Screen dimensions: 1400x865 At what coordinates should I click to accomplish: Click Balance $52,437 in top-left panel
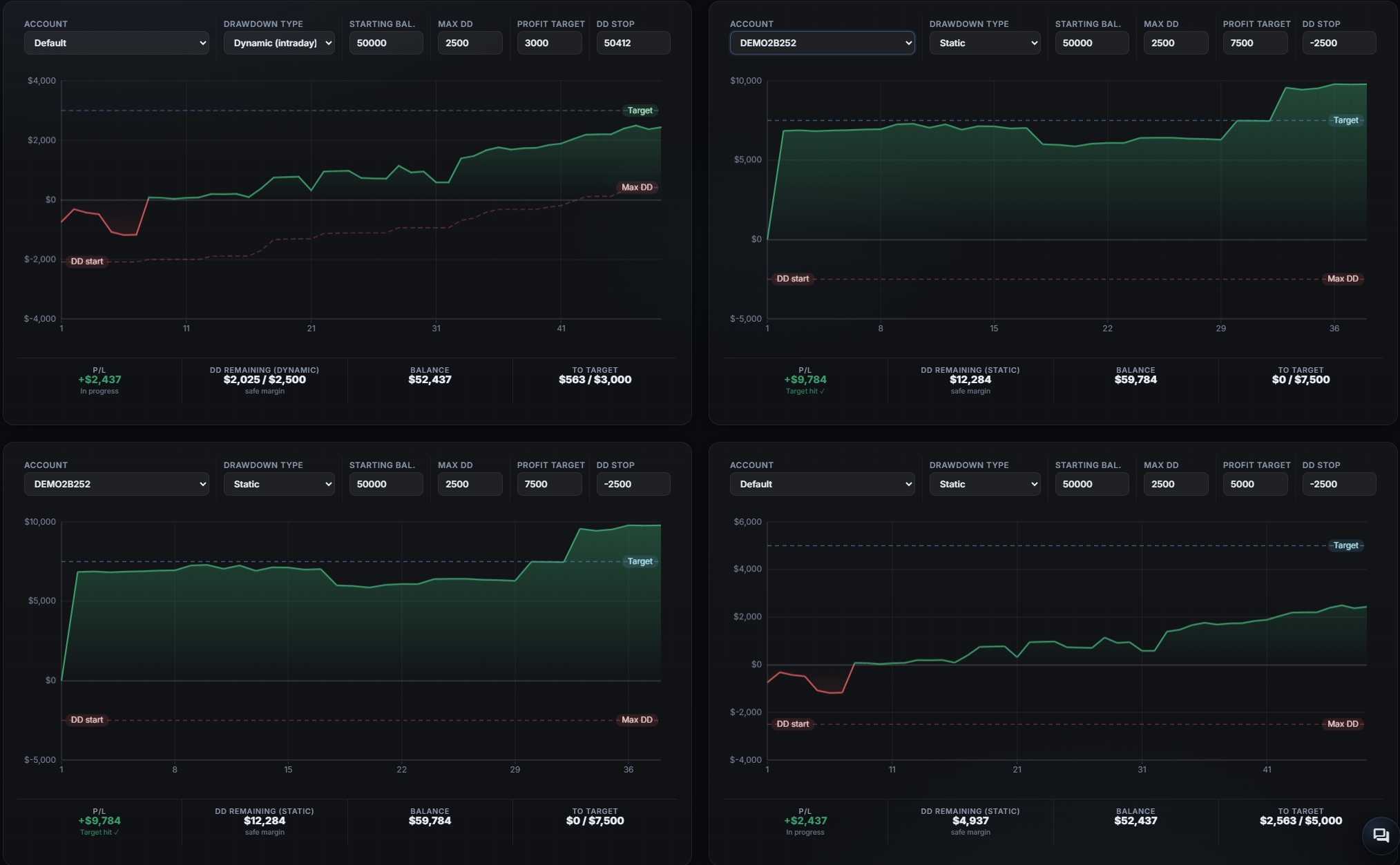point(430,380)
